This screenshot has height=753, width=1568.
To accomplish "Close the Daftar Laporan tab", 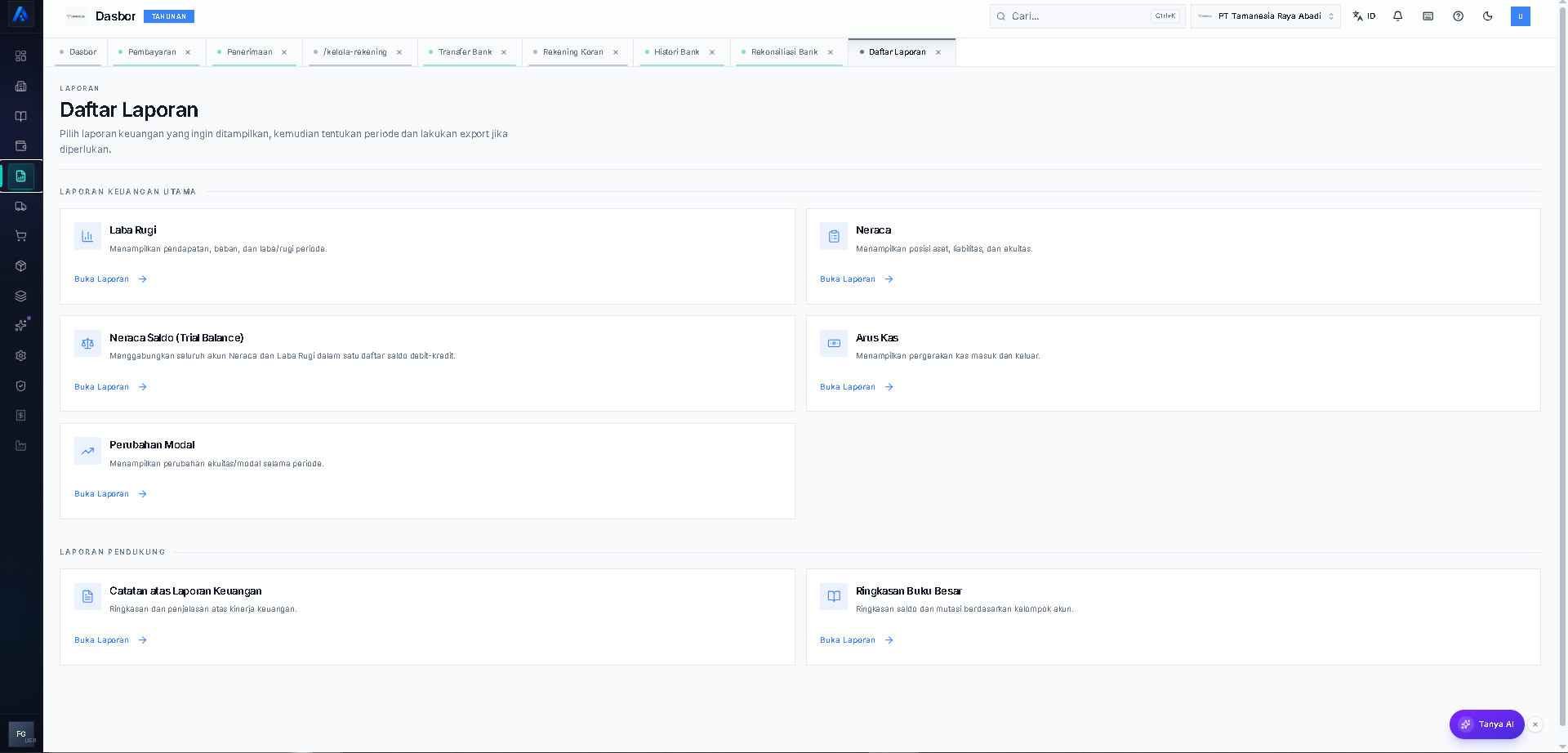I will (938, 52).
